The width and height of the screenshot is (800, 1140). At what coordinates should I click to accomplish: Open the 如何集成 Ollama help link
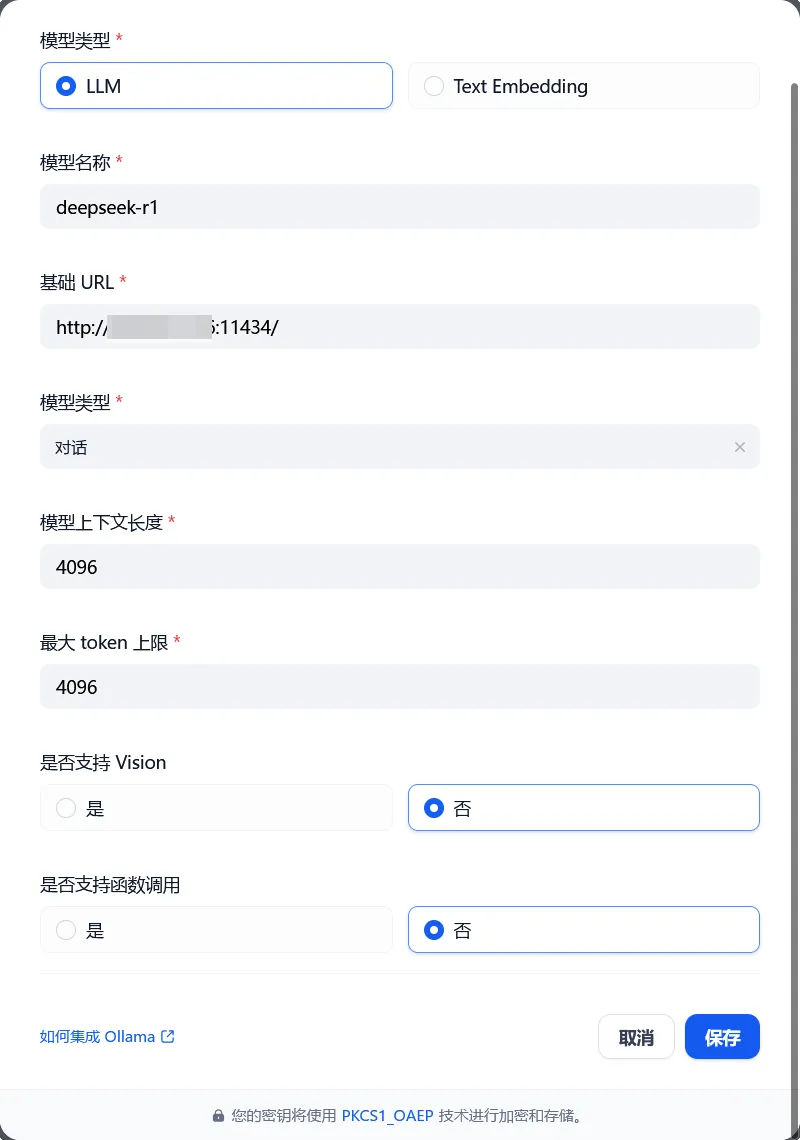[100, 1036]
